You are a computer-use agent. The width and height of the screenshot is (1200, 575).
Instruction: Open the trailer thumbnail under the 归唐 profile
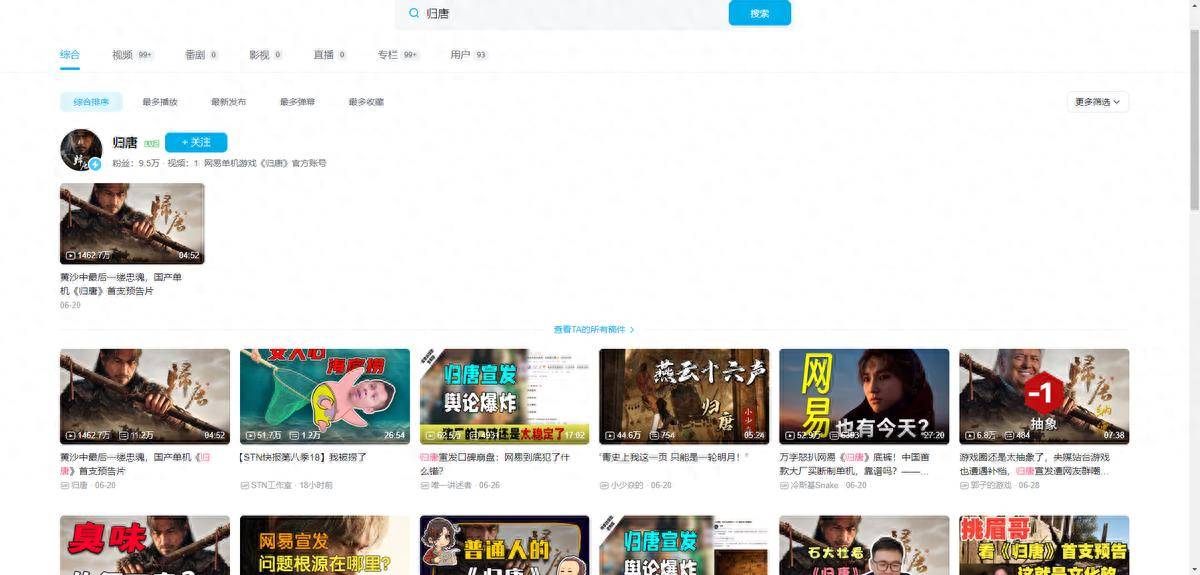pyautogui.click(x=132, y=223)
